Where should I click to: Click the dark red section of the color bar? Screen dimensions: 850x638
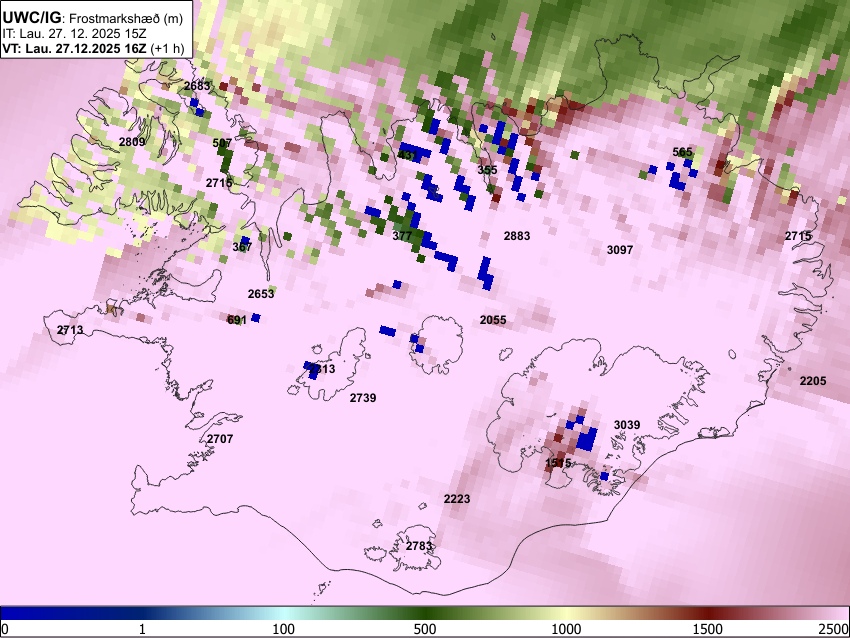[x=708, y=613]
